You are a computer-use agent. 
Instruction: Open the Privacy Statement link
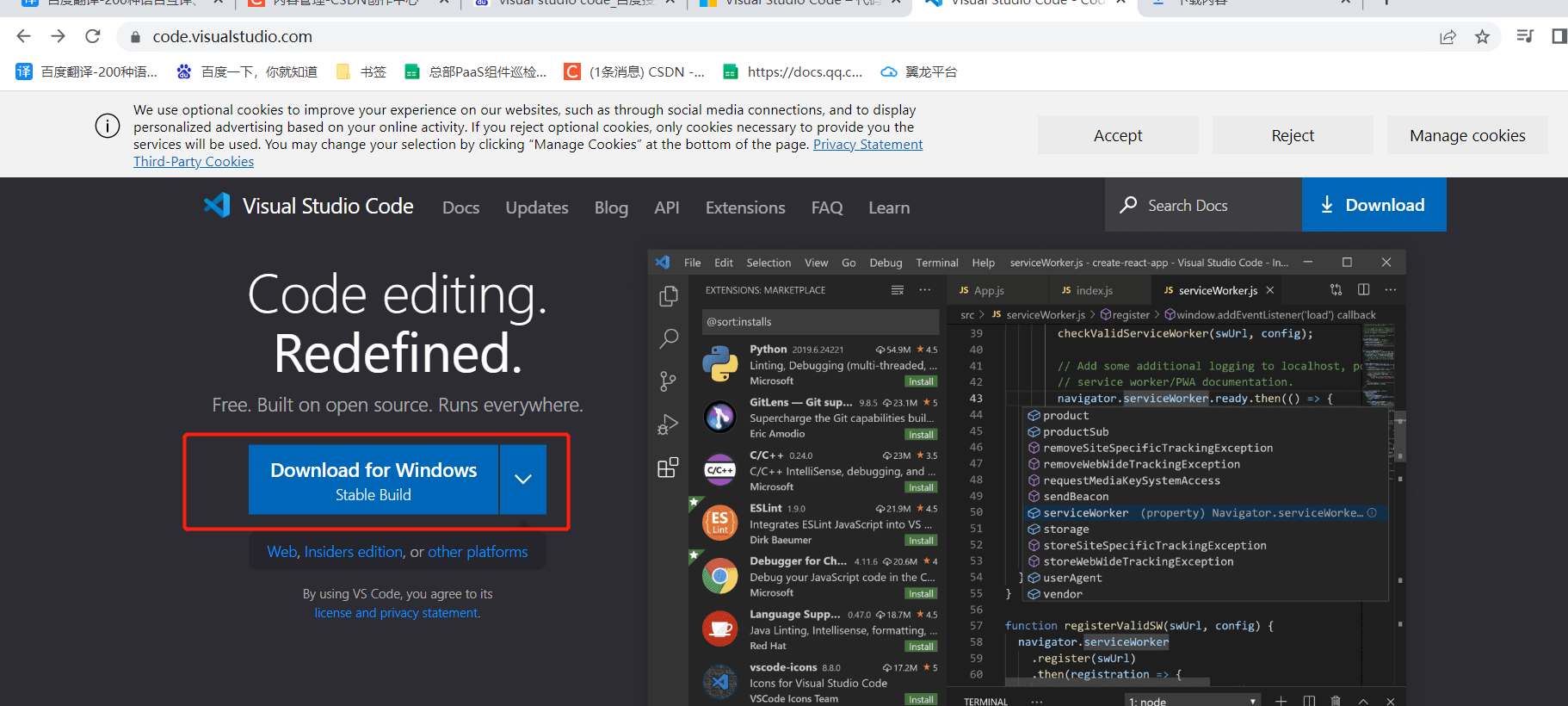pyautogui.click(x=867, y=145)
